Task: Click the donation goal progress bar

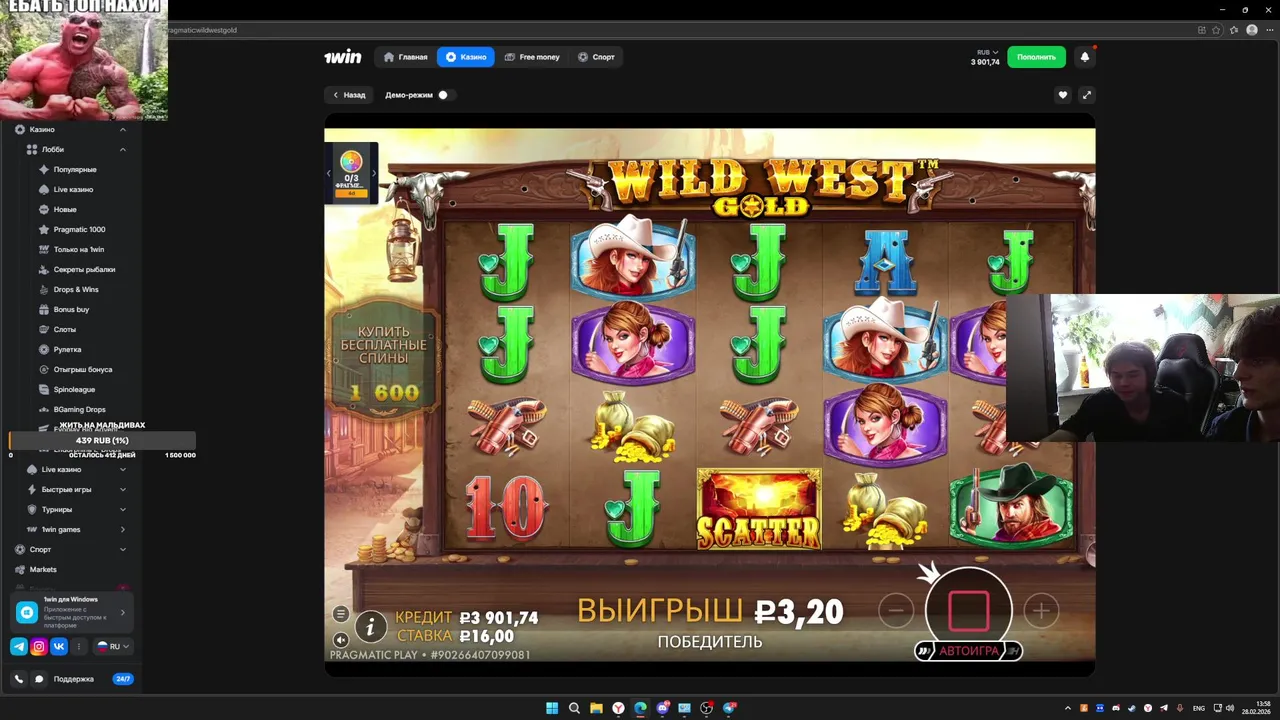Action: (x=102, y=440)
